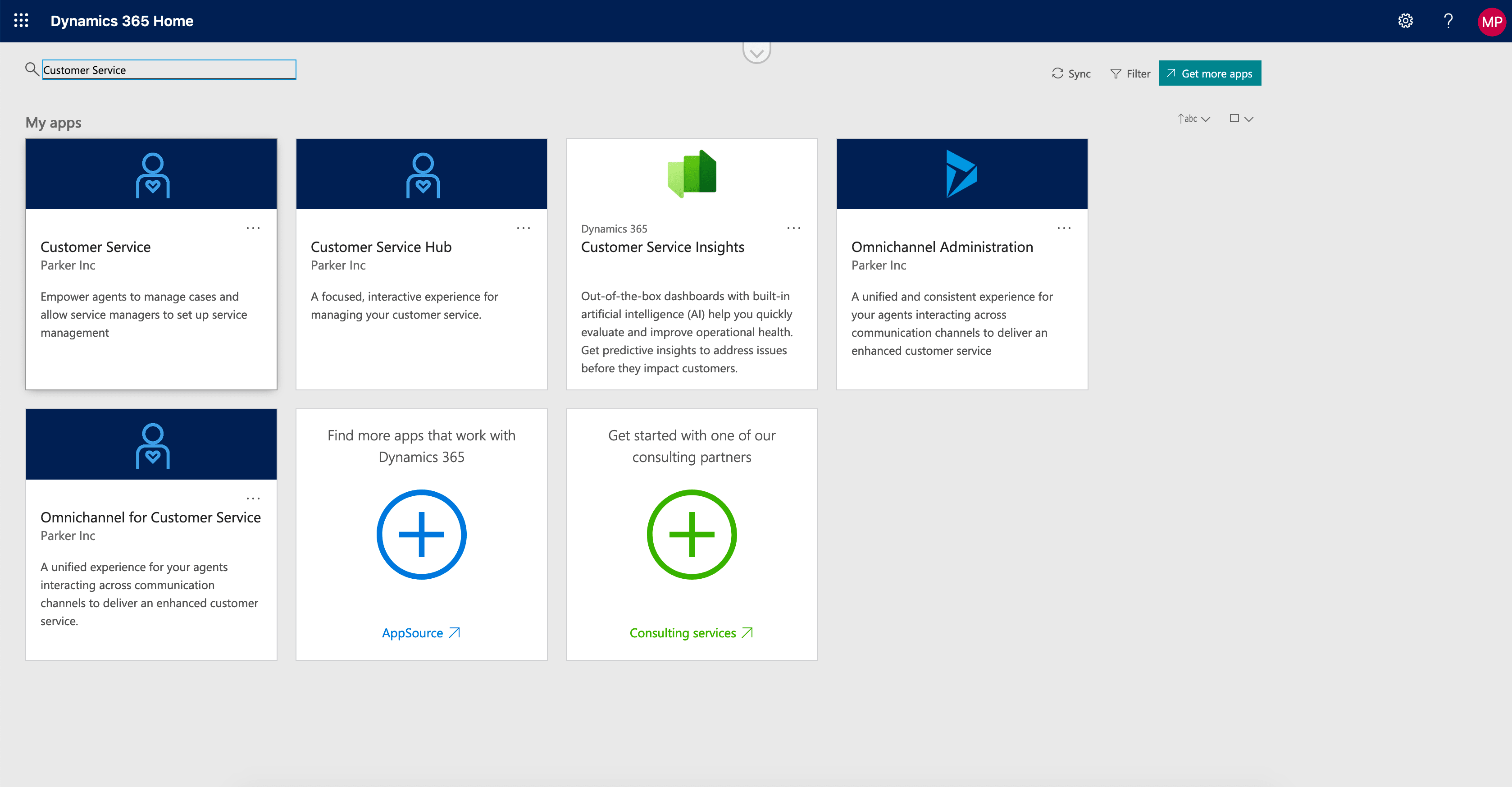
Task: Click the Omnichannel Administration Dynamics logo
Action: [x=961, y=174]
